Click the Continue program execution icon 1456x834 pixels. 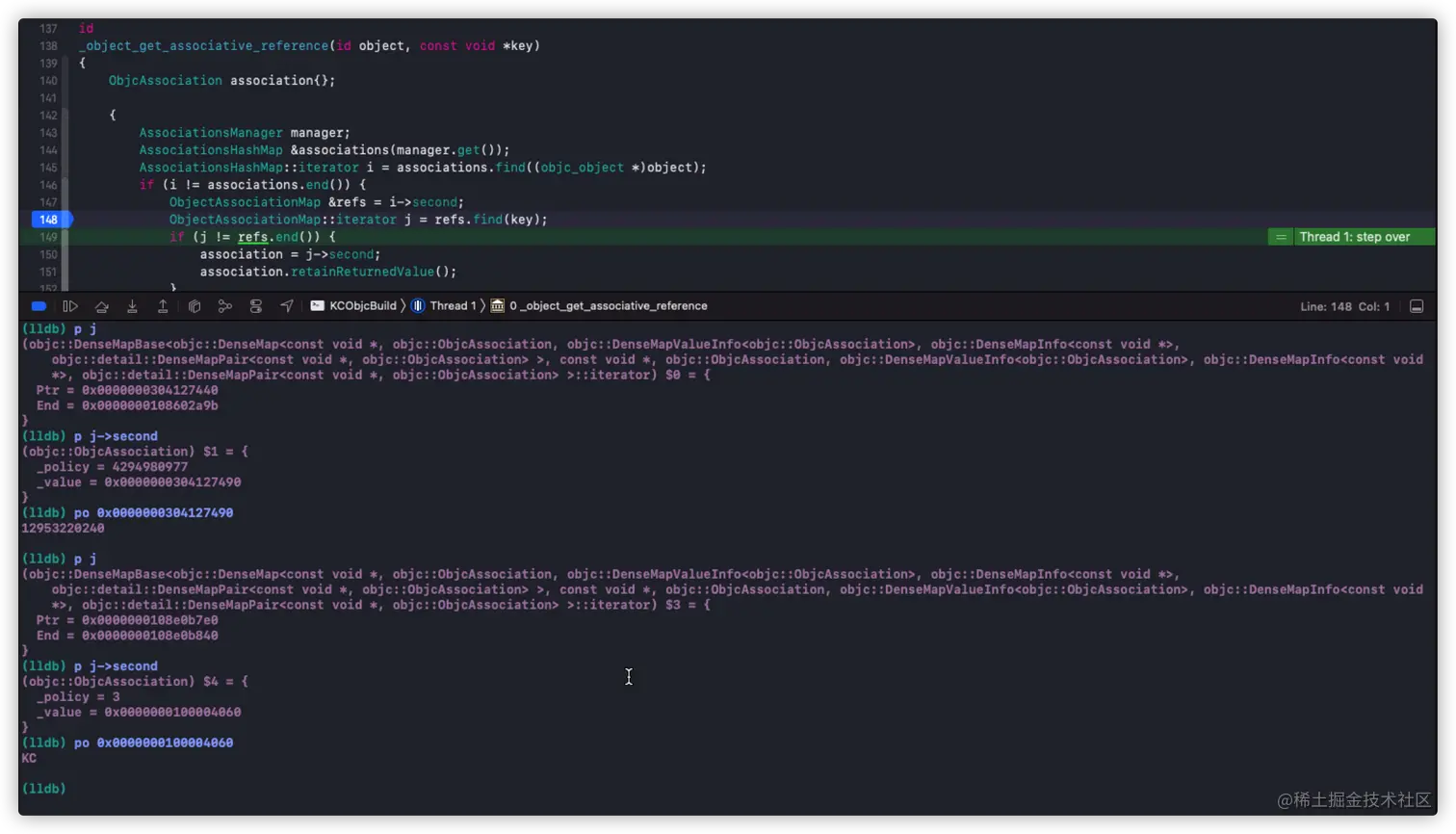70,306
